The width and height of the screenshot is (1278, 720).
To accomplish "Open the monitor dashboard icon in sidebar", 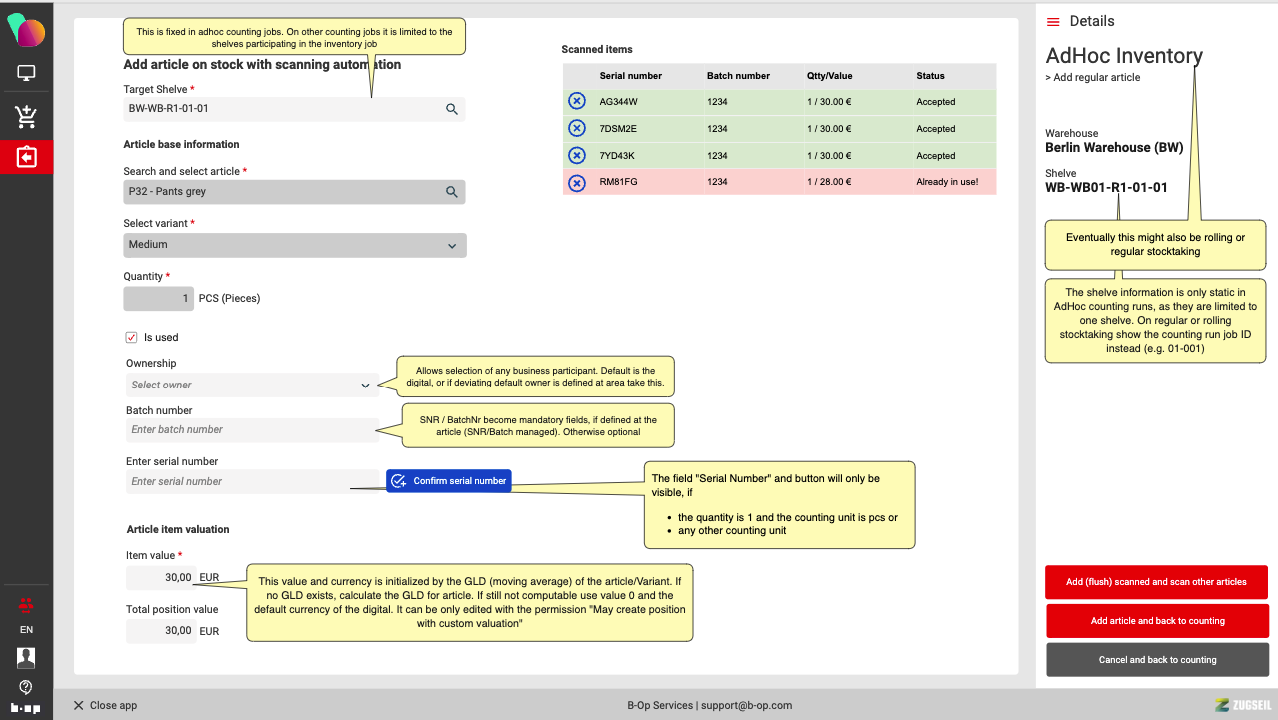I will tap(26, 73).
